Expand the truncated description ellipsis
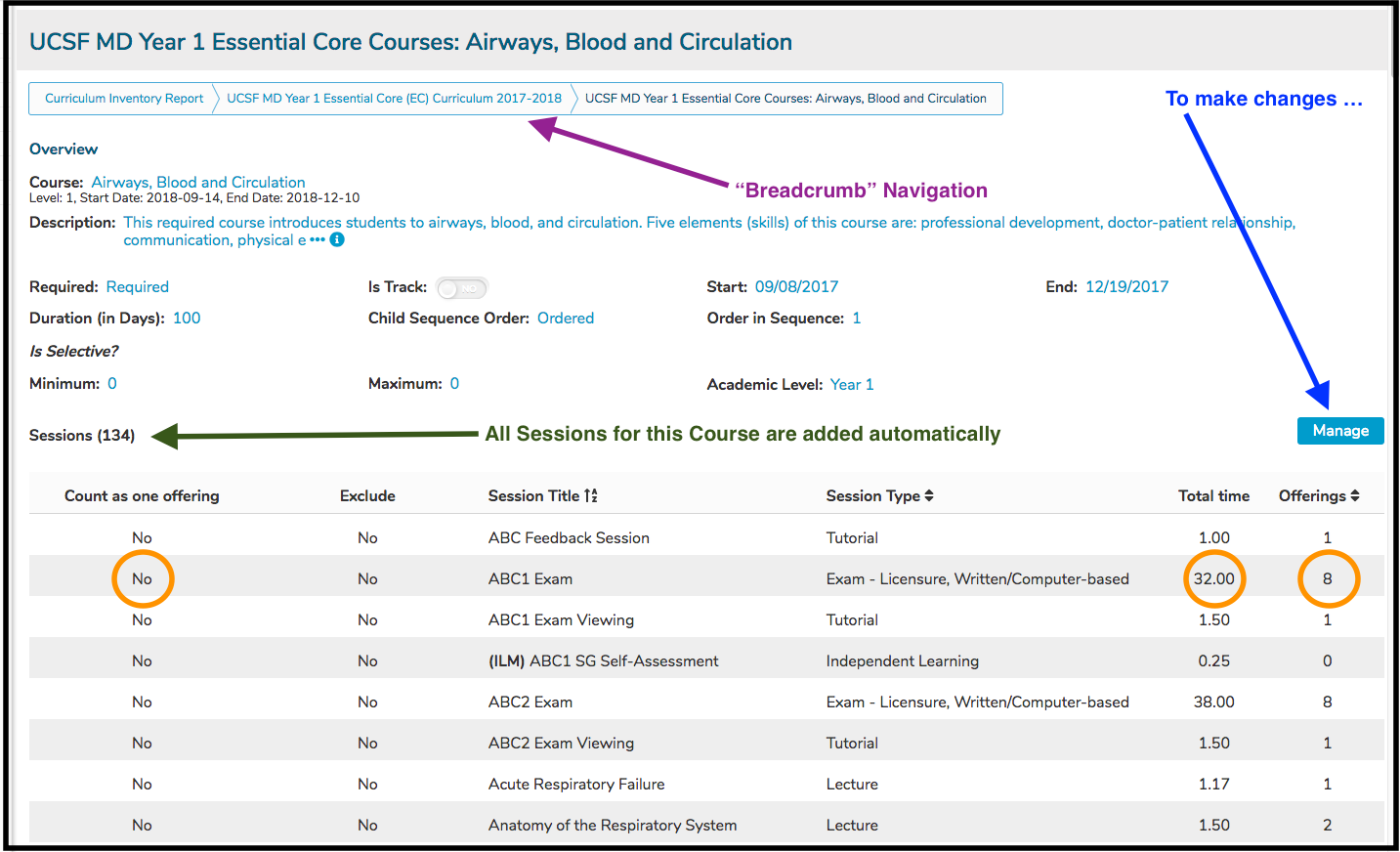The width and height of the screenshot is (1400, 852). pyautogui.click(x=318, y=239)
